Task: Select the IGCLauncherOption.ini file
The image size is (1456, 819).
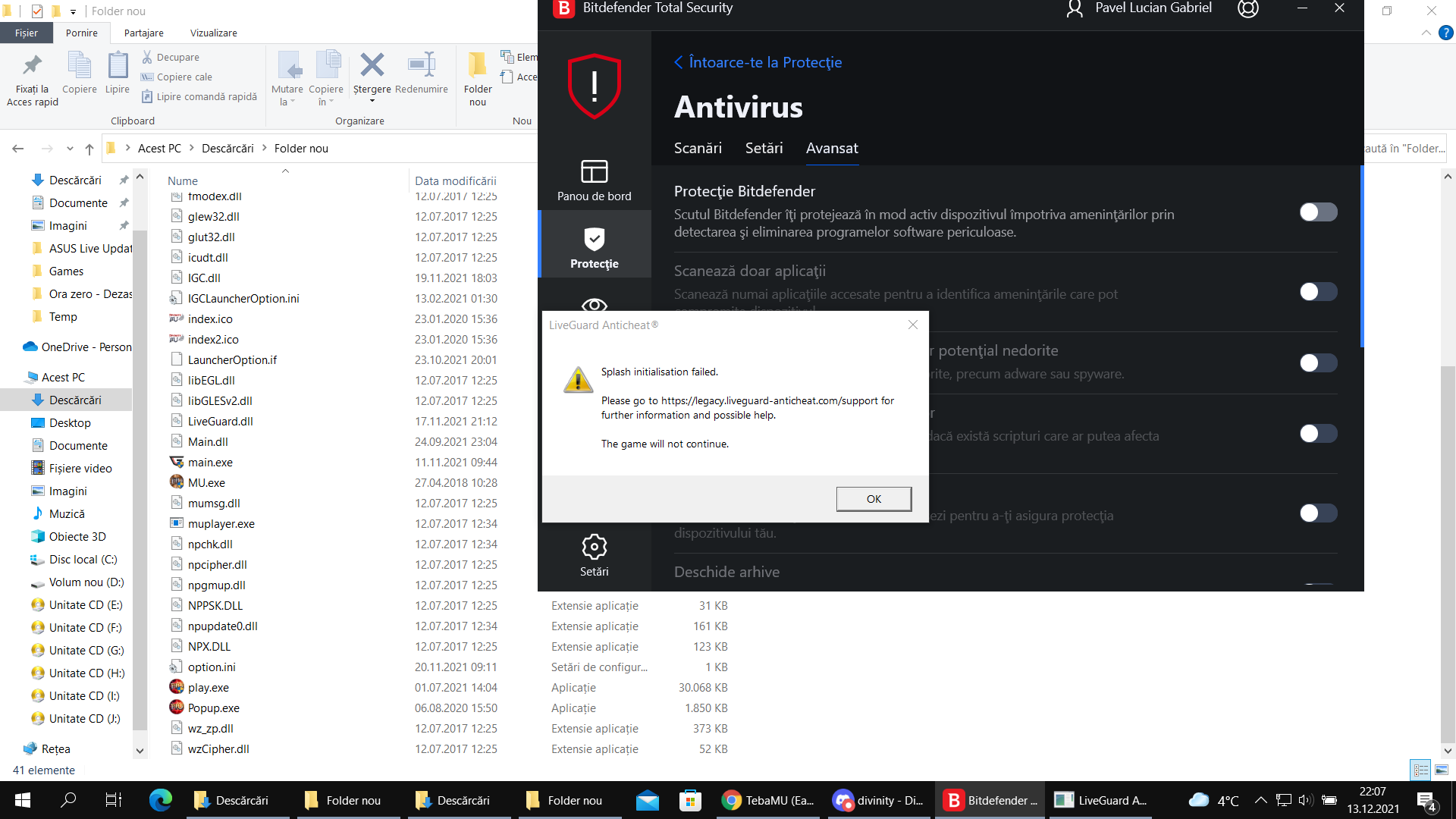Action: pos(234,298)
